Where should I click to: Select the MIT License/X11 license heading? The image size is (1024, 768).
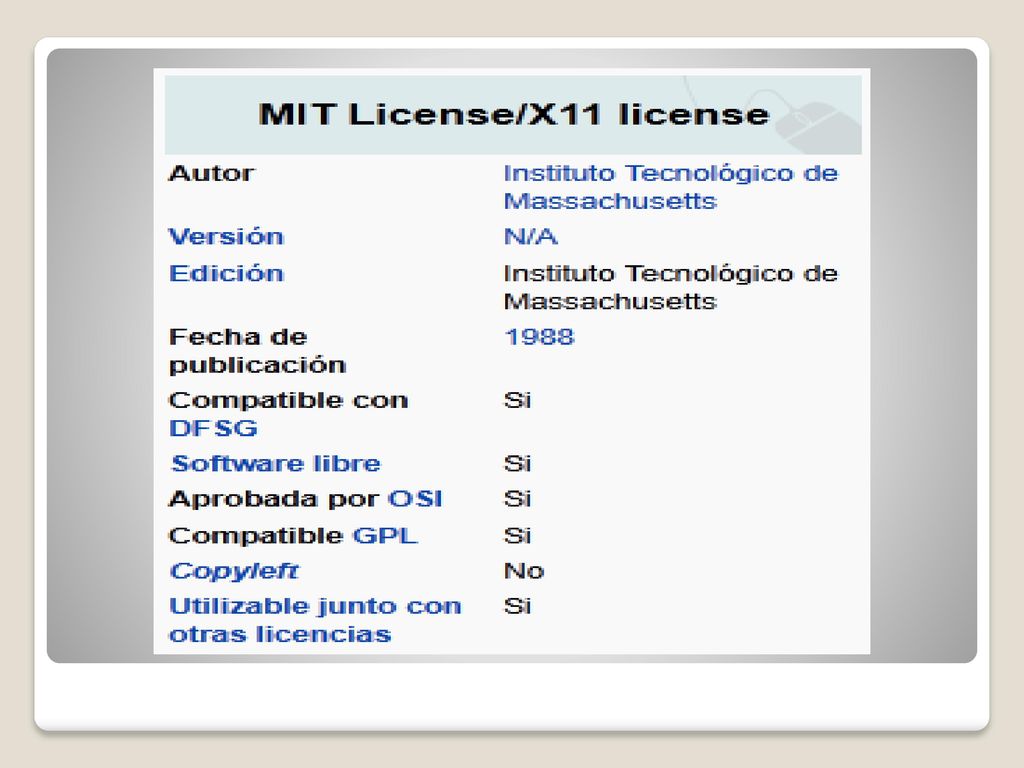[514, 114]
